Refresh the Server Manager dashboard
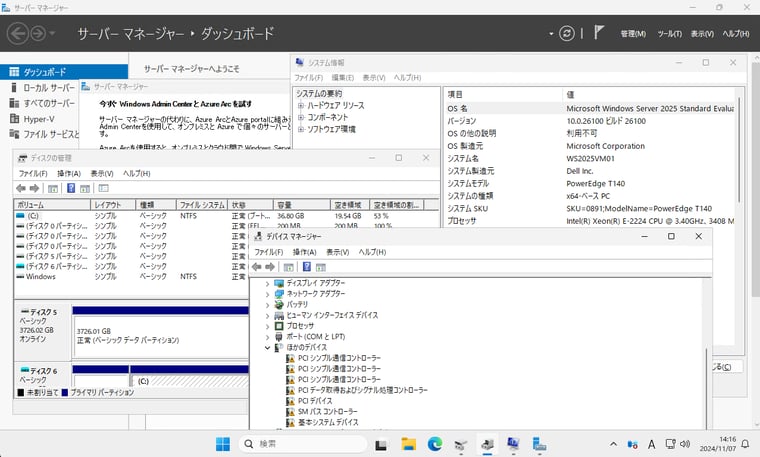Image resolution: width=760 pixels, height=457 pixels. tap(566, 33)
